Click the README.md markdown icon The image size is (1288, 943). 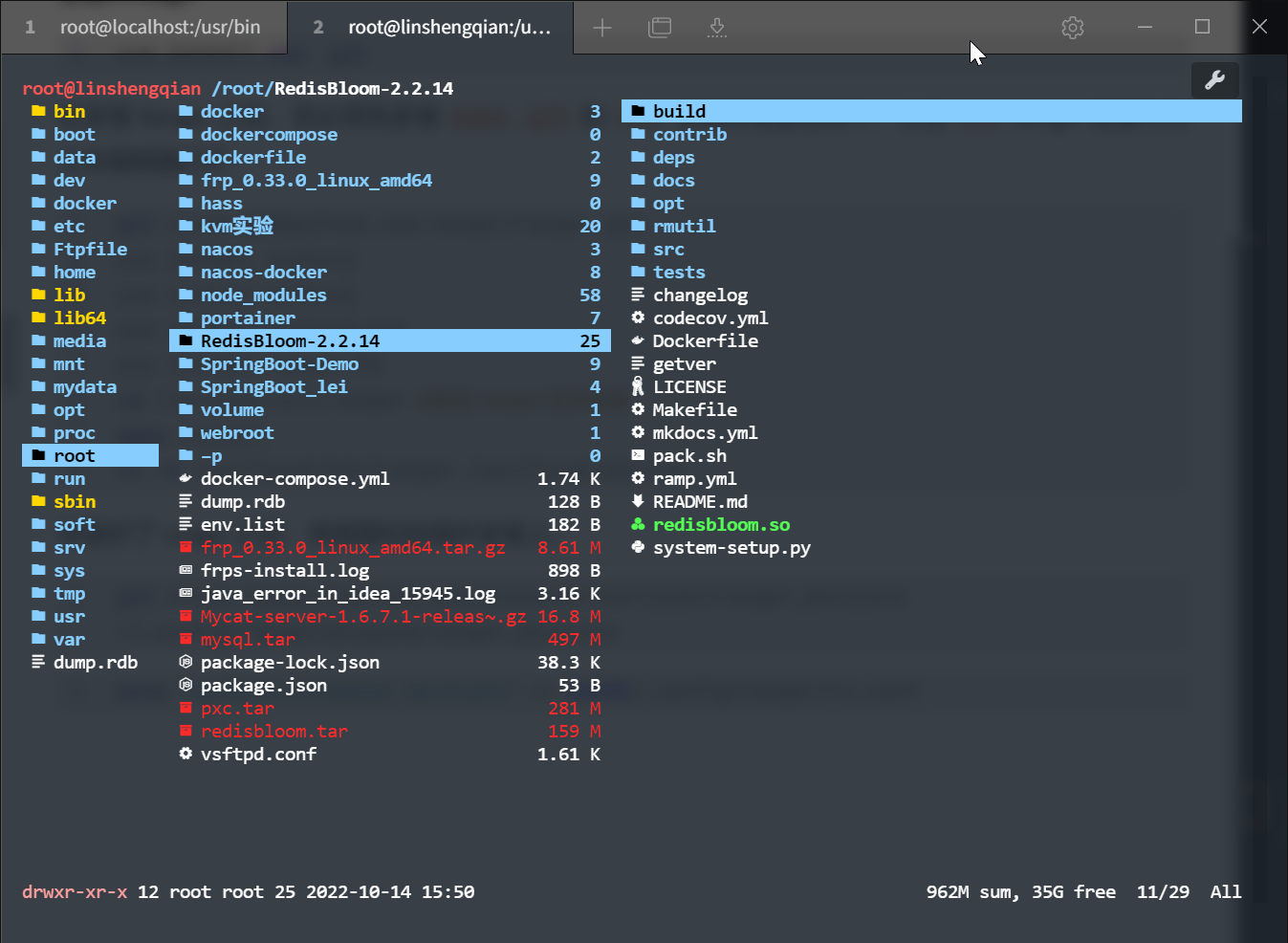click(638, 501)
